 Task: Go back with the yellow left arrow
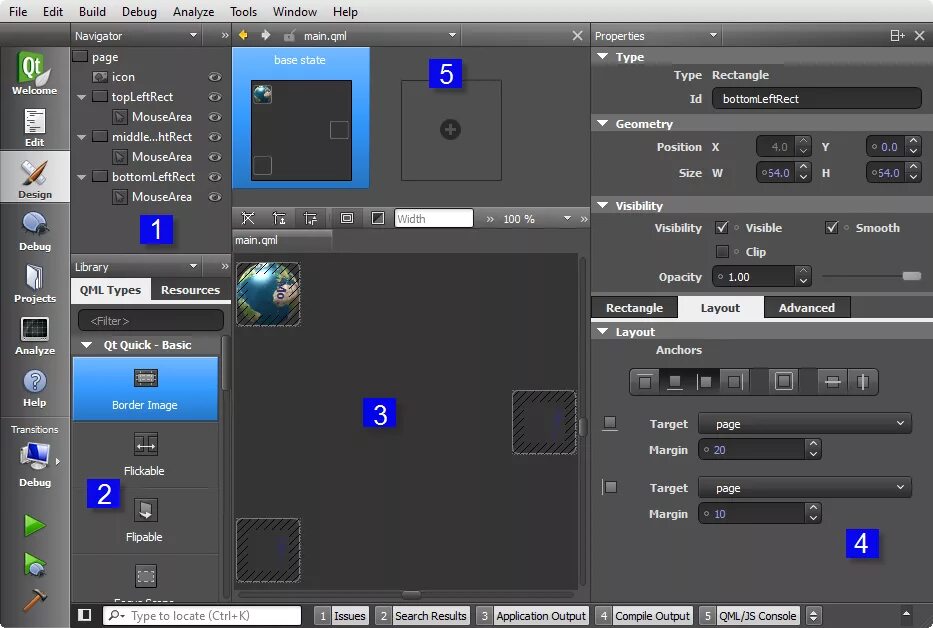point(243,35)
